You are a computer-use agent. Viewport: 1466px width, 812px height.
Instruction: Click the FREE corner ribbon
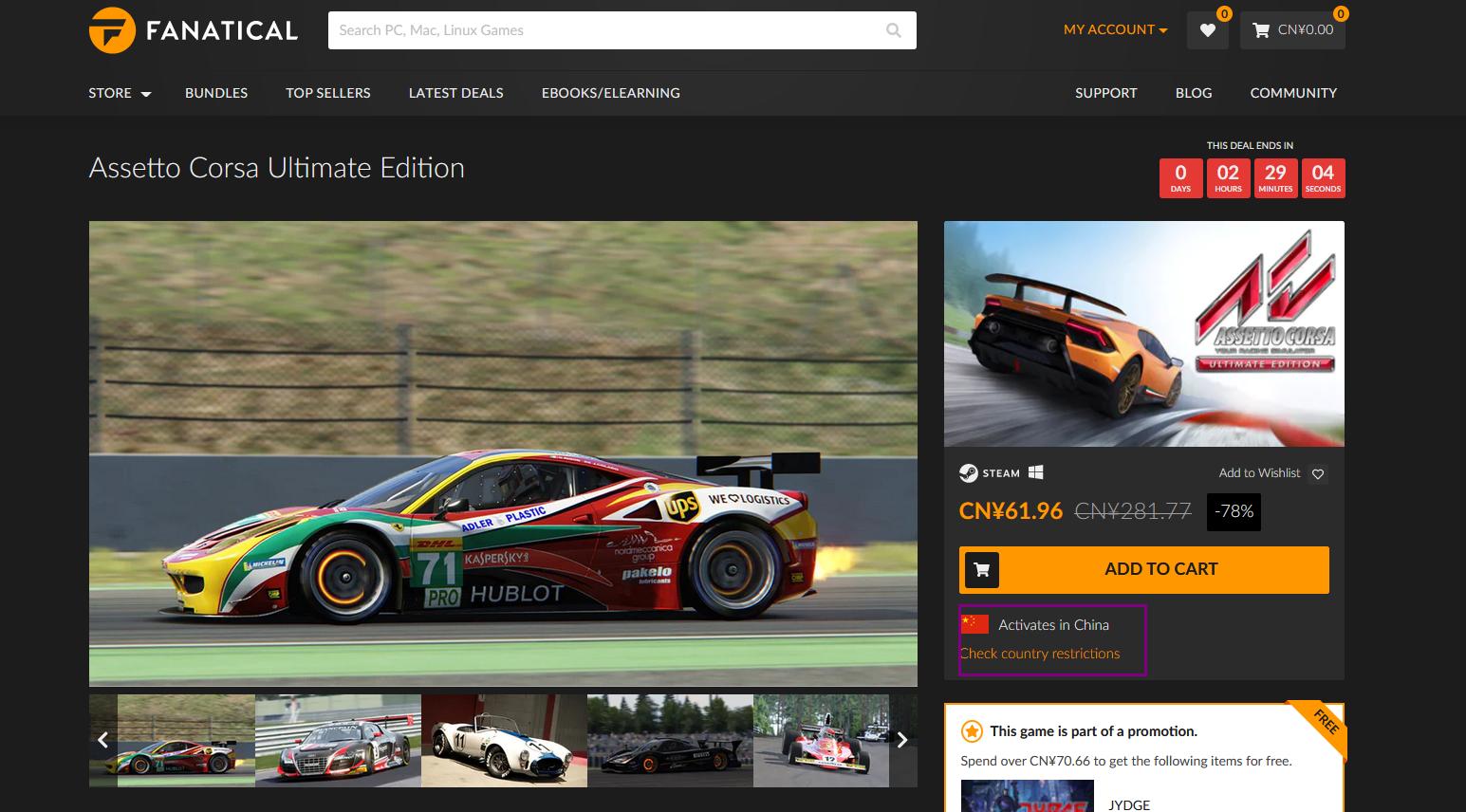click(x=1326, y=722)
